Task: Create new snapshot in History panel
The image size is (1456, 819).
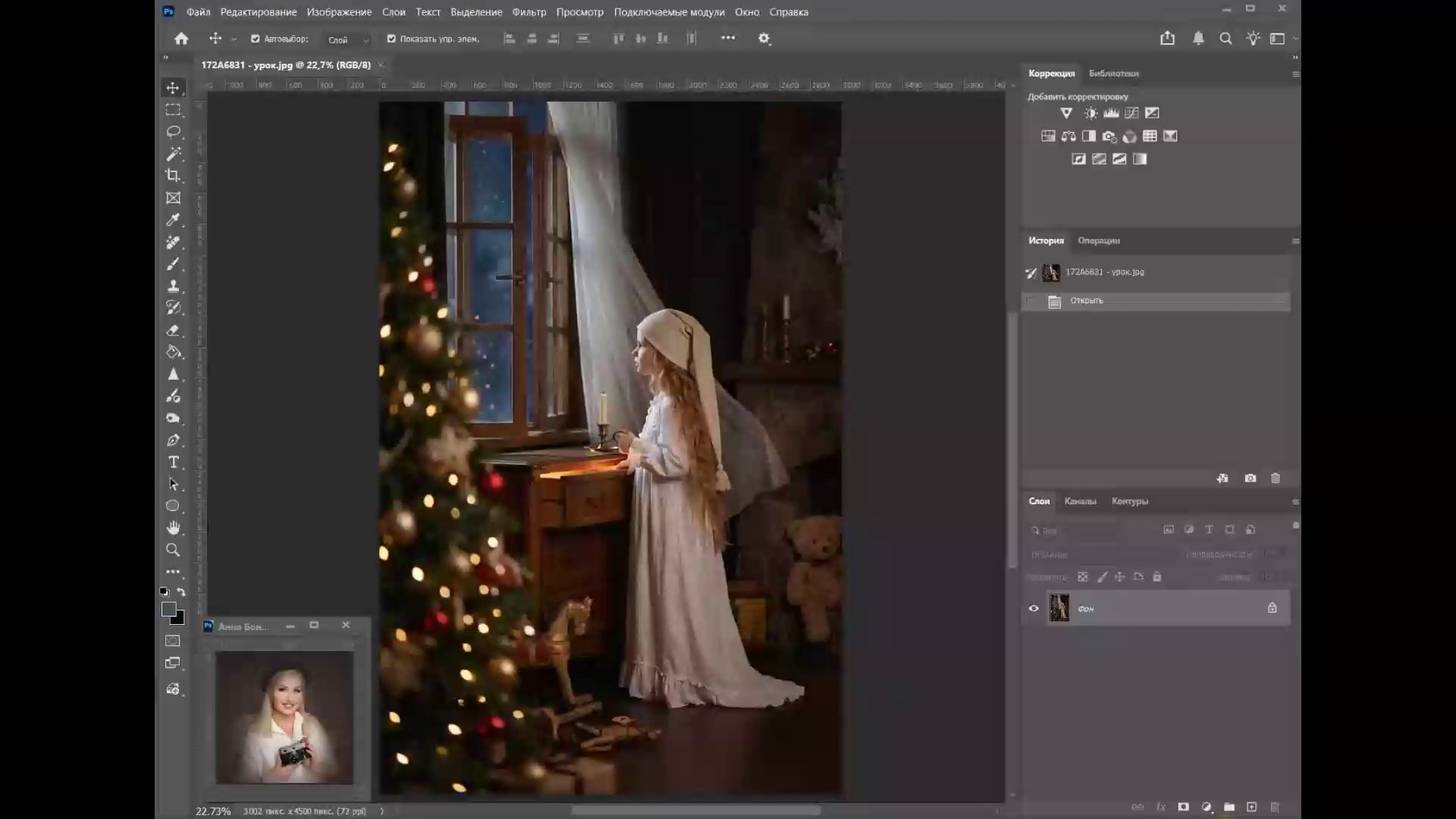Action: (1250, 479)
